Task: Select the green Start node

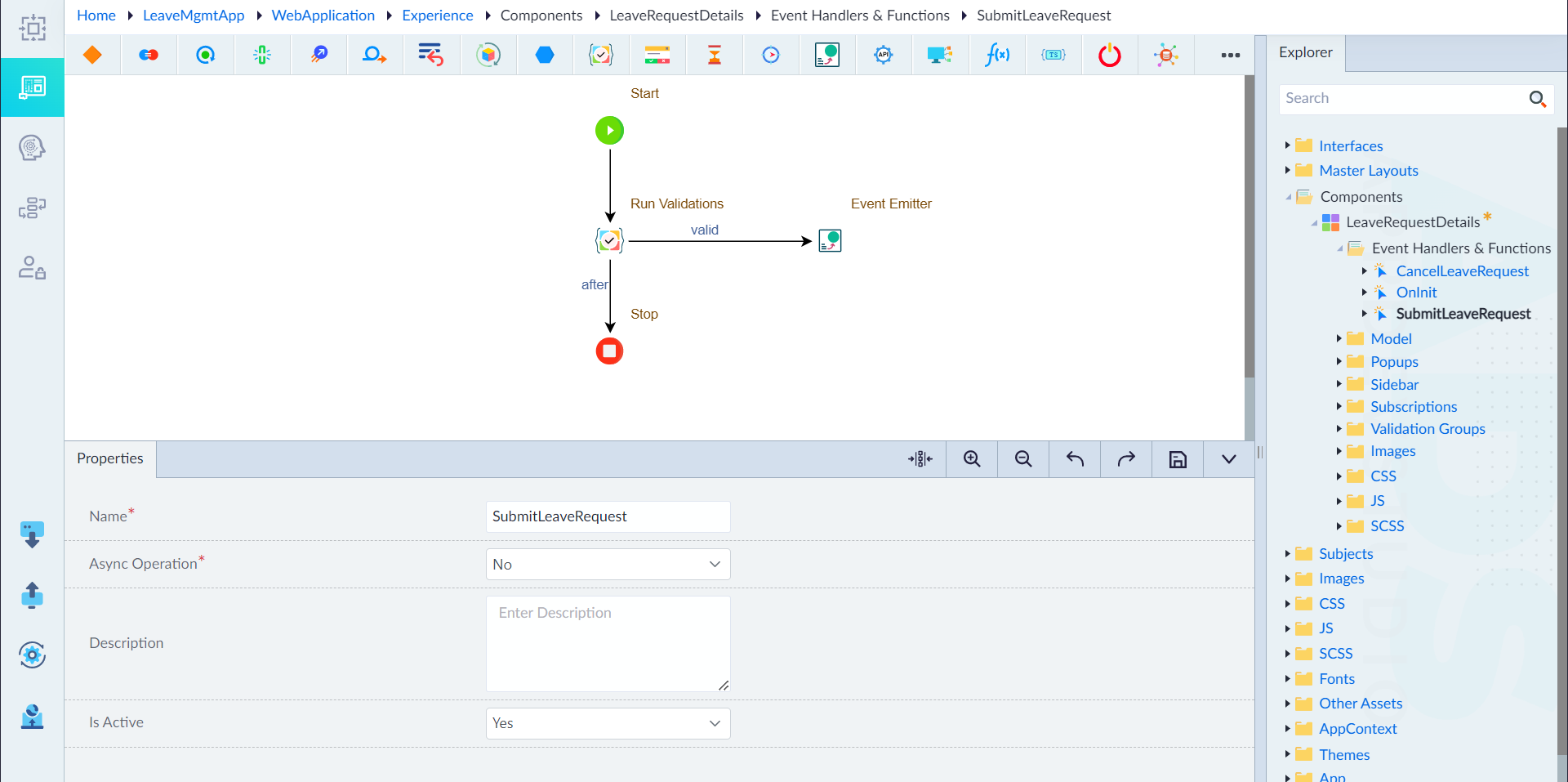Action: pyautogui.click(x=609, y=130)
